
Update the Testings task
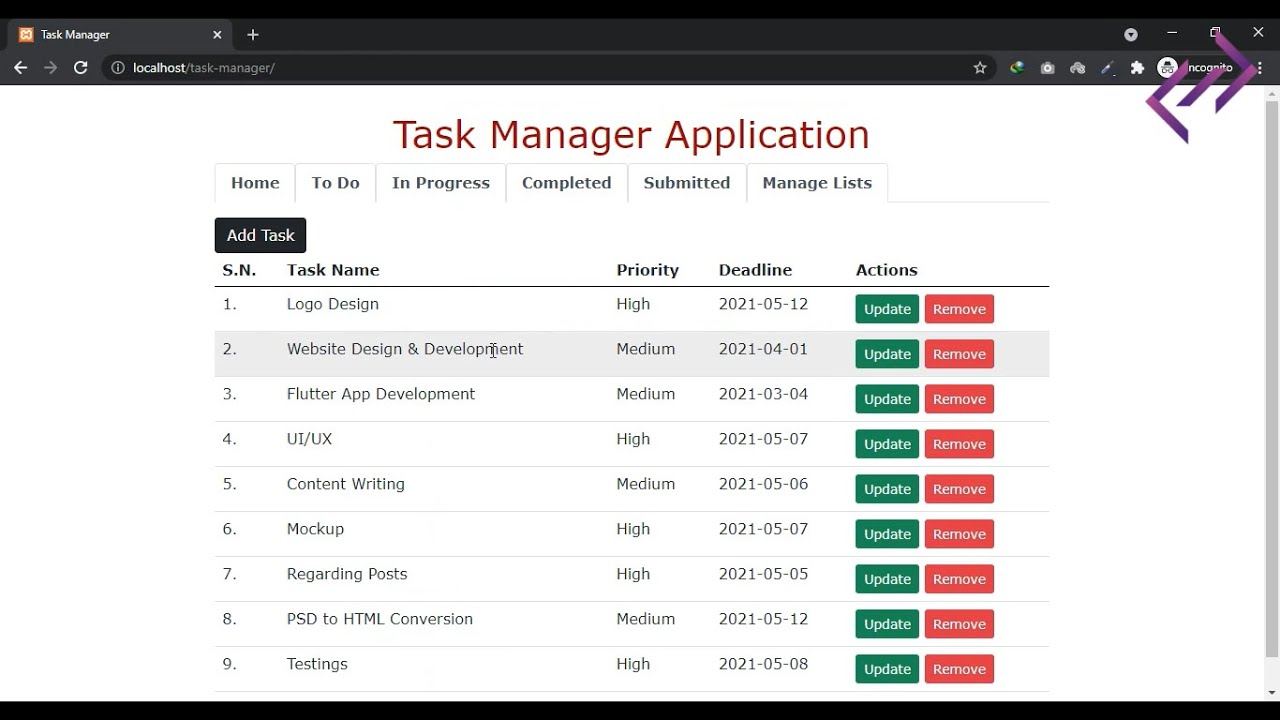click(x=887, y=669)
